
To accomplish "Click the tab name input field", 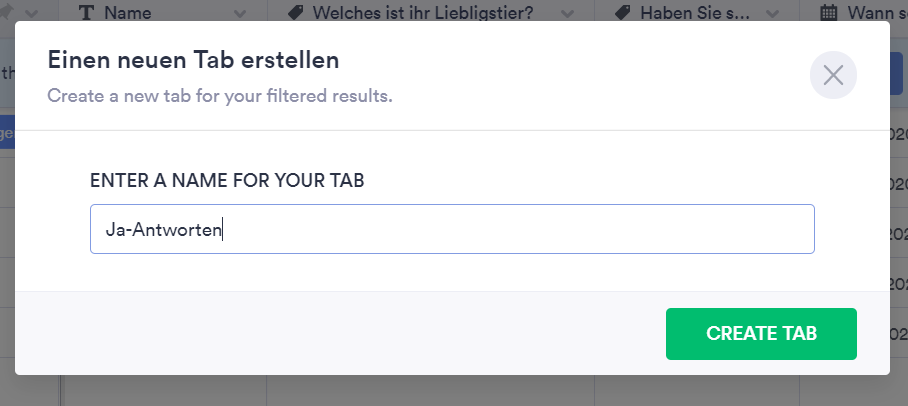I will (x=452, y=229).
